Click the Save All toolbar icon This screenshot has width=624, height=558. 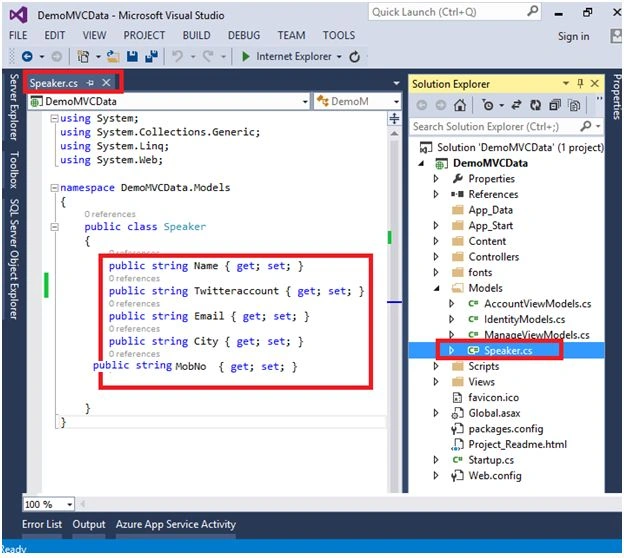pyautogui.click(x=151, y=57)
